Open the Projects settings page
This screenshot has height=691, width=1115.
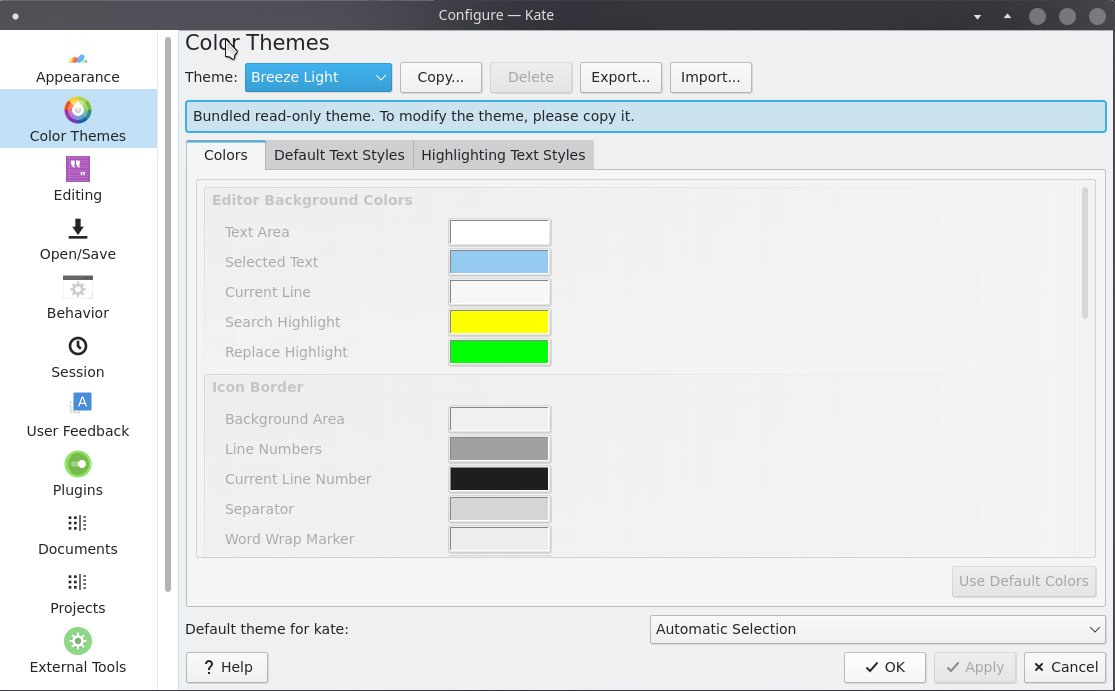(78, 593)
